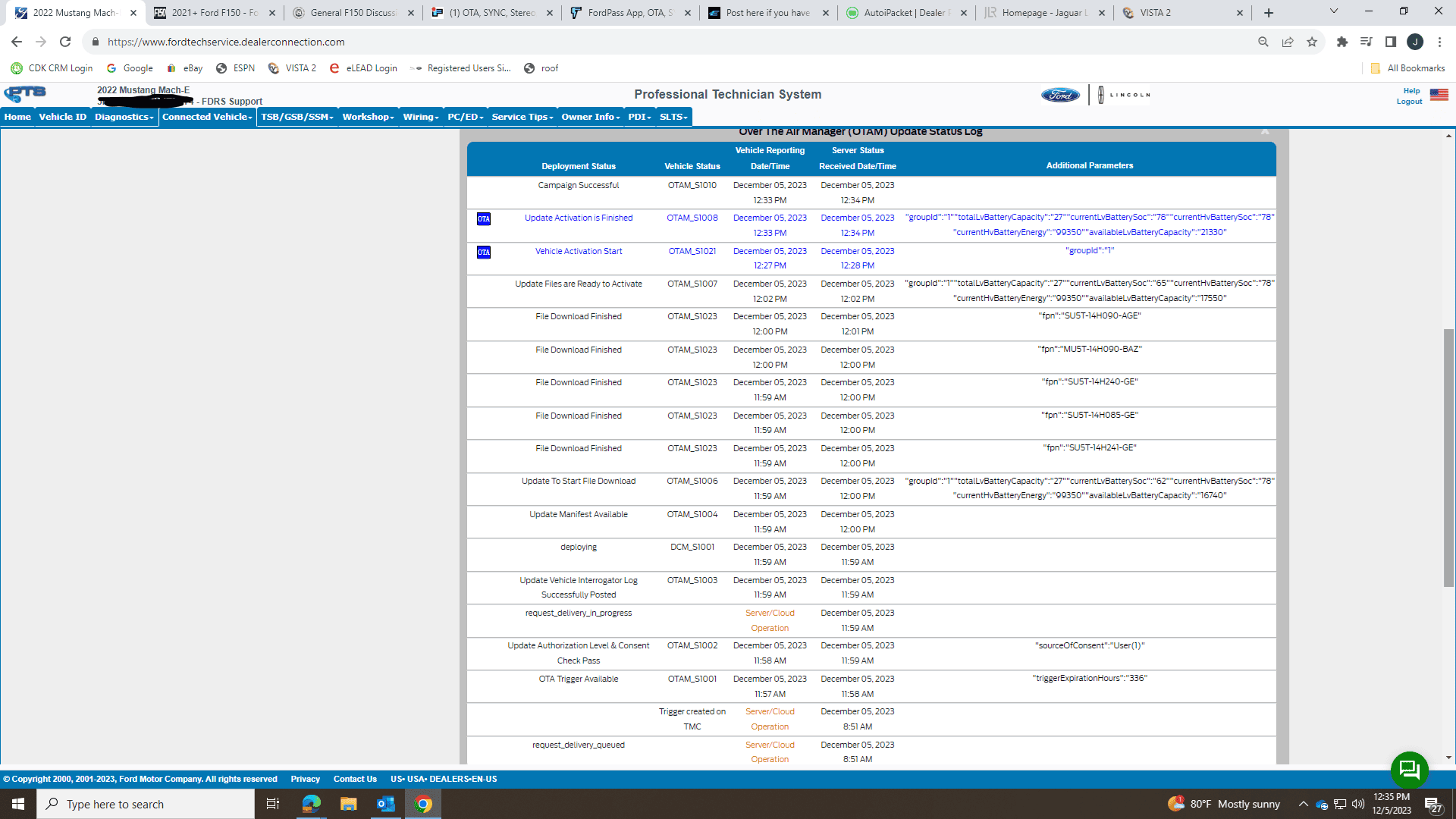Click Windows taskbar search box
Image resolution: width=1456 pixels, height=819 pixels.
pos(146,804)
